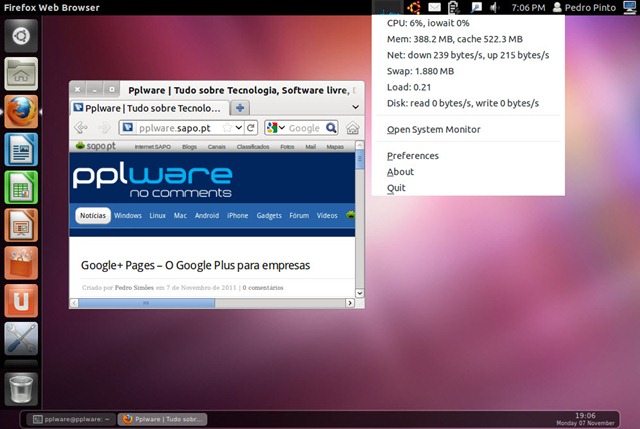Open the Ubuntu Dash home button

point(21,36)
